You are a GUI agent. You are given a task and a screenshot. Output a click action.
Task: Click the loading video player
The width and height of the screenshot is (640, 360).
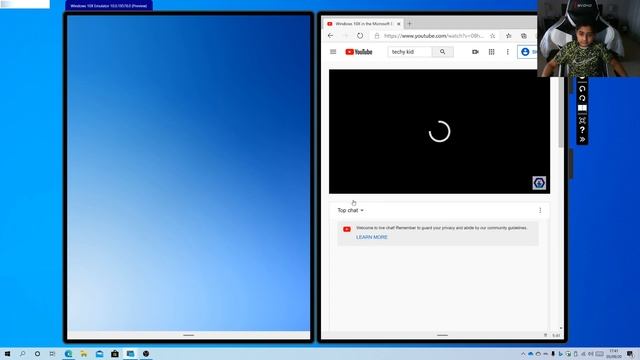[439, 131]
